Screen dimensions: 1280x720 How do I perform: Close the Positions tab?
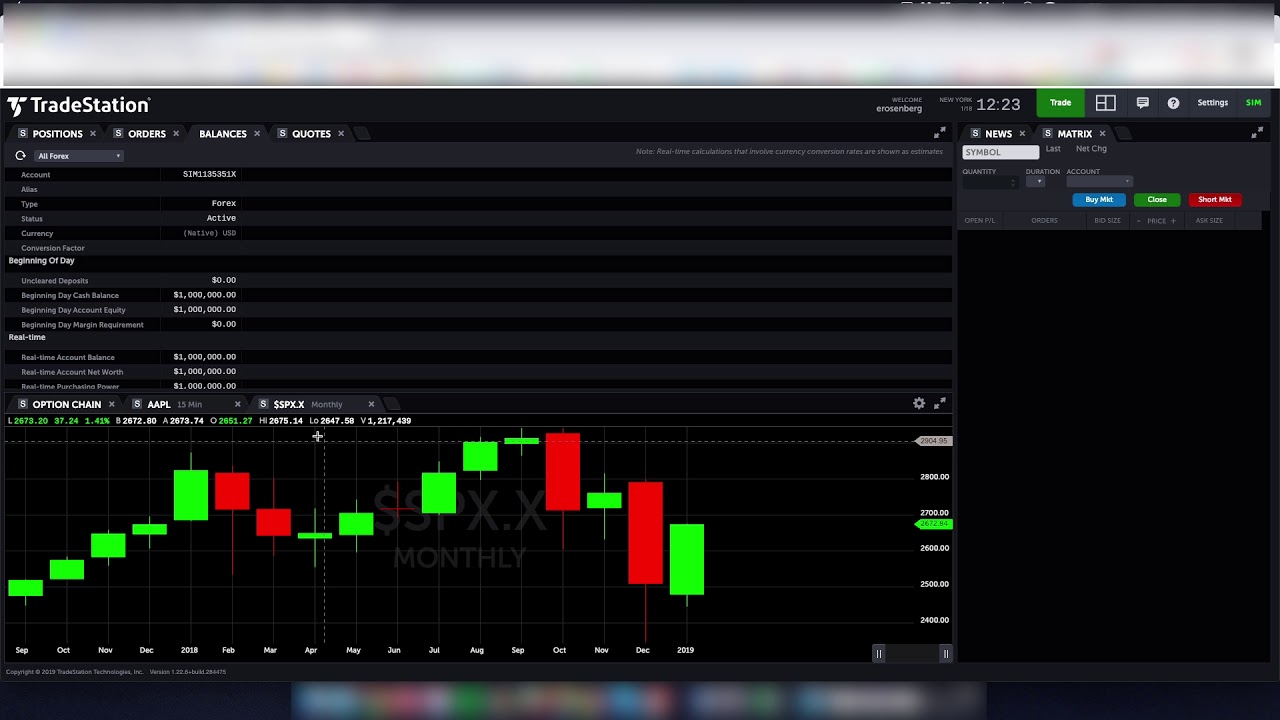coord(93,133)
